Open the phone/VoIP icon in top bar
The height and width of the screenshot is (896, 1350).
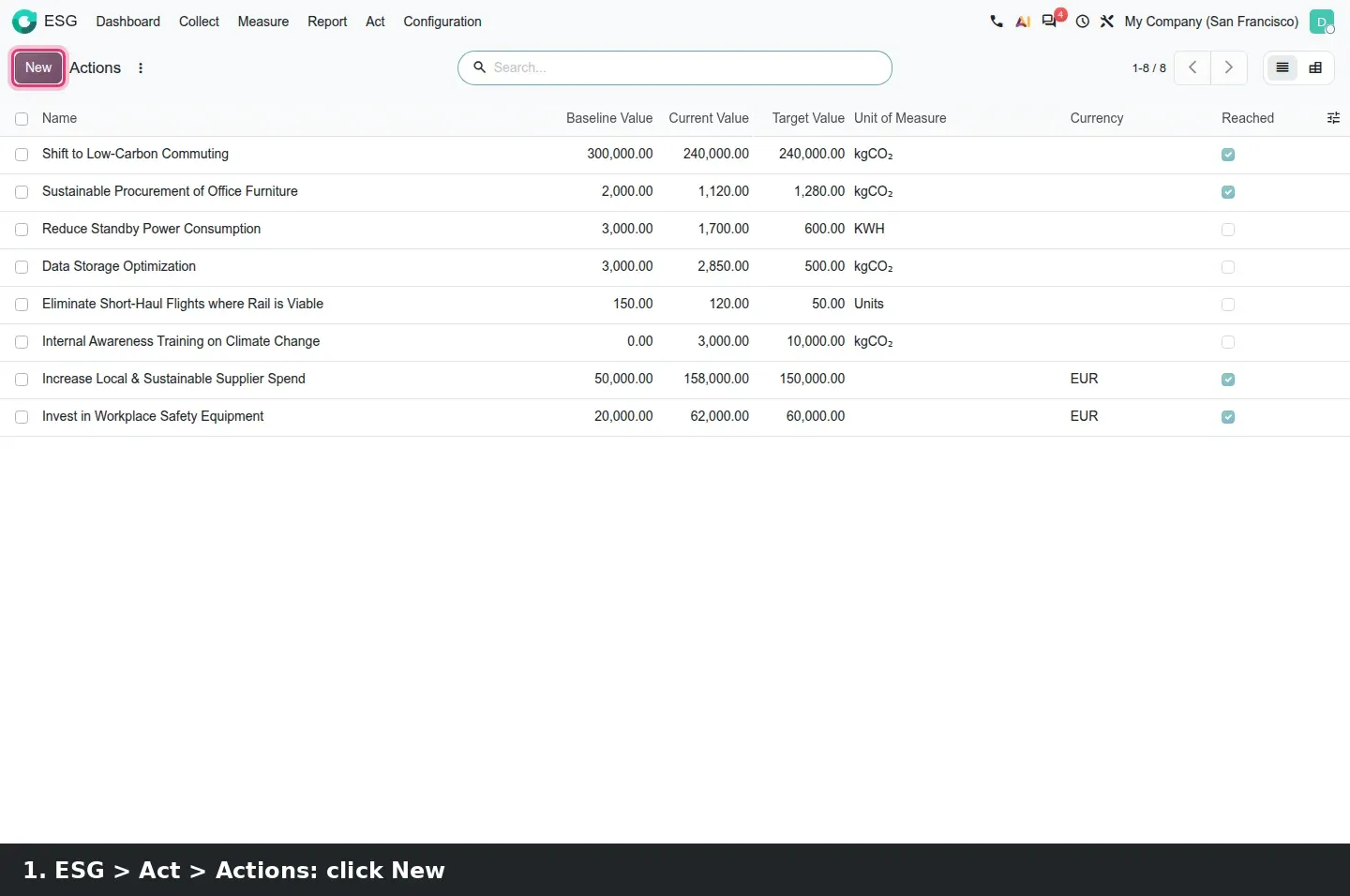point(997,22)
